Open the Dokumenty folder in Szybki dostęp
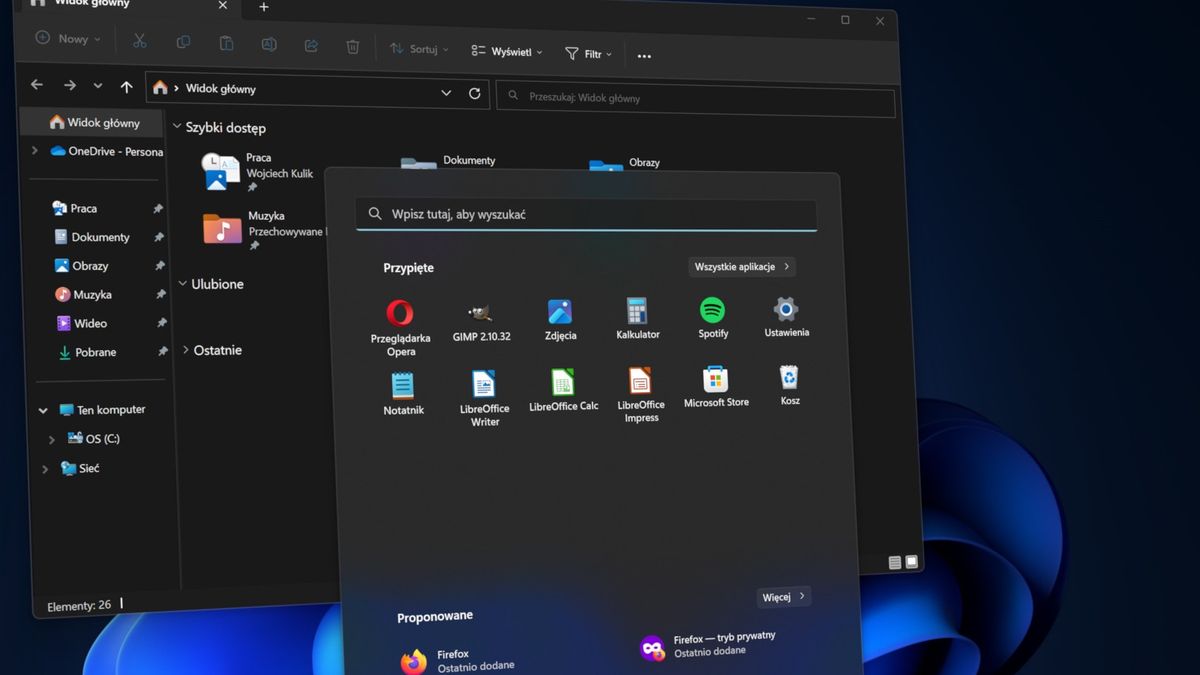The image size is (1200, 675). 448,162
